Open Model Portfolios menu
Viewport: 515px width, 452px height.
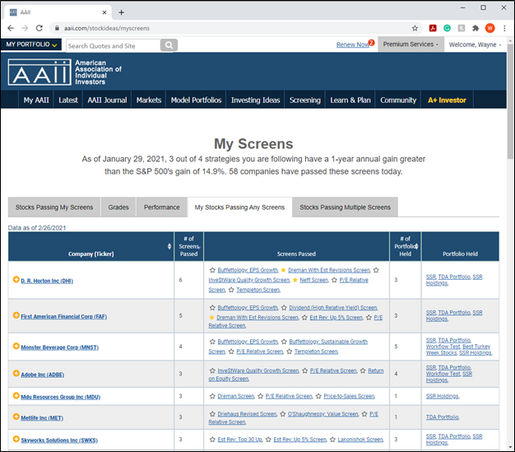[196, 100]
